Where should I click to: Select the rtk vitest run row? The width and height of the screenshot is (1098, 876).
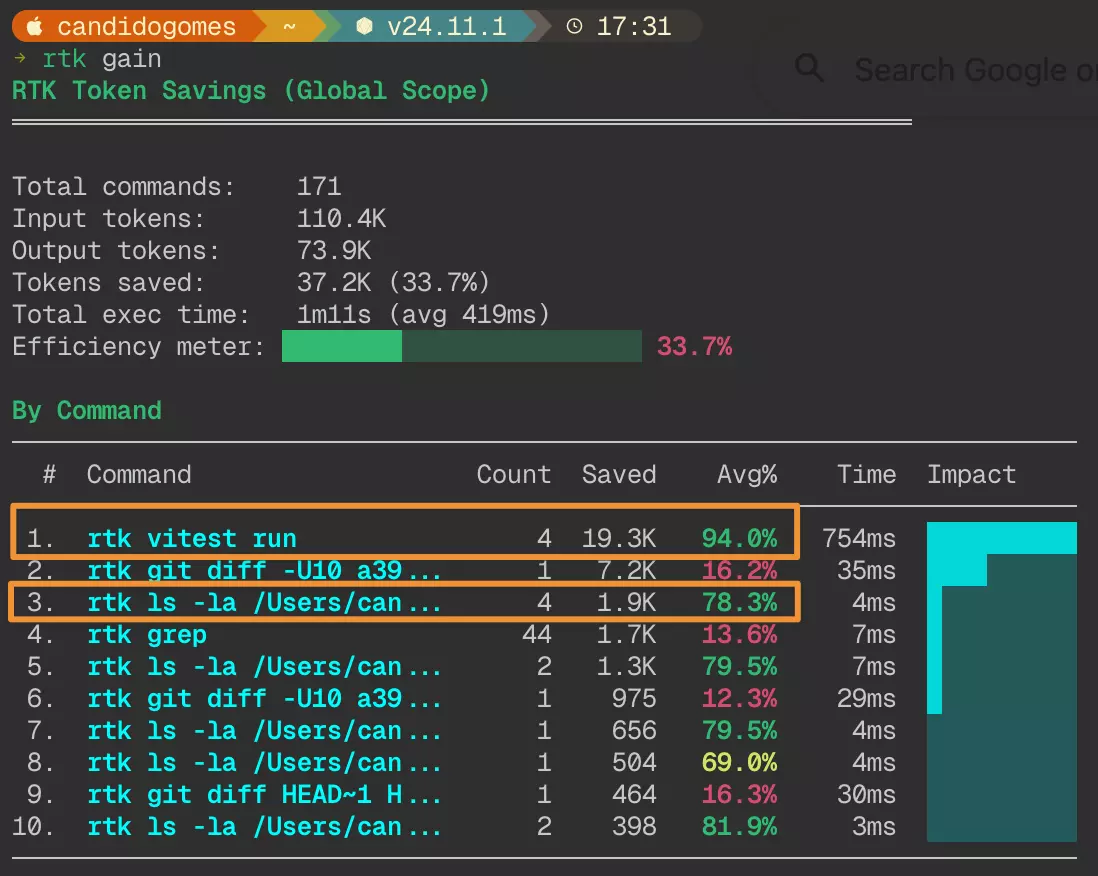(404, 538)
